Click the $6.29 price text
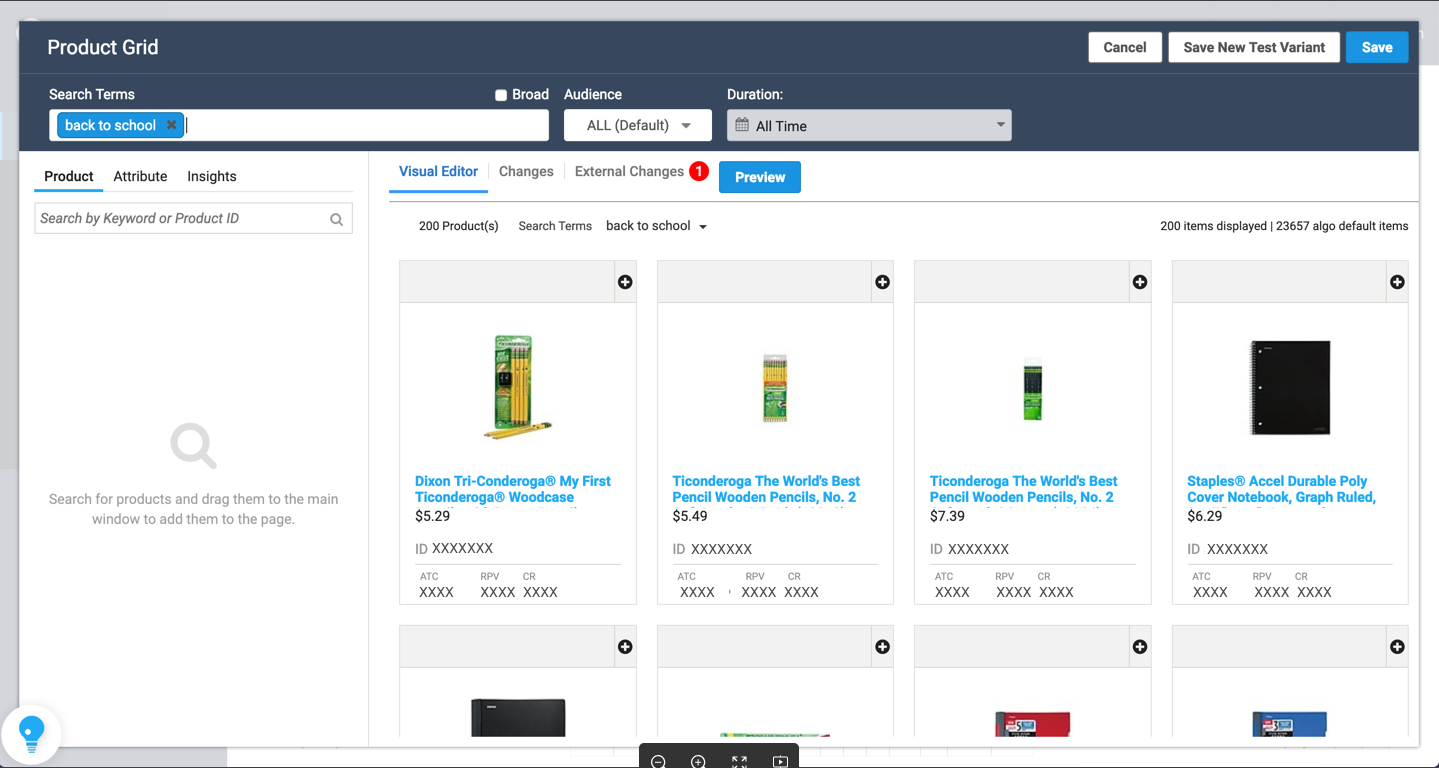 coord(1205,516)
